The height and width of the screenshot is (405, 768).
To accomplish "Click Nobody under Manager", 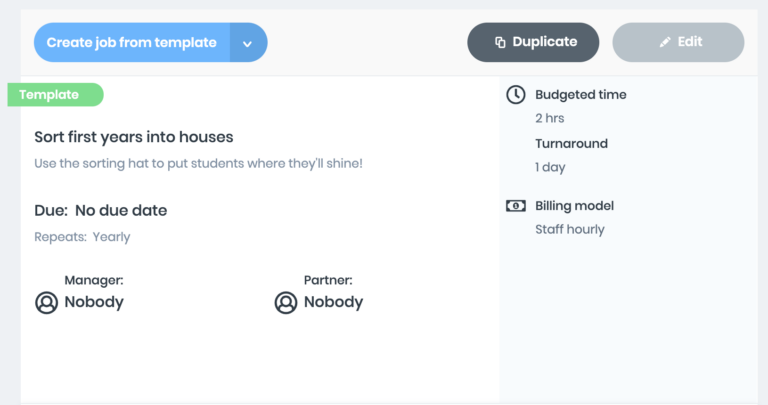I will pyautogui.click(x=94, y=302).
